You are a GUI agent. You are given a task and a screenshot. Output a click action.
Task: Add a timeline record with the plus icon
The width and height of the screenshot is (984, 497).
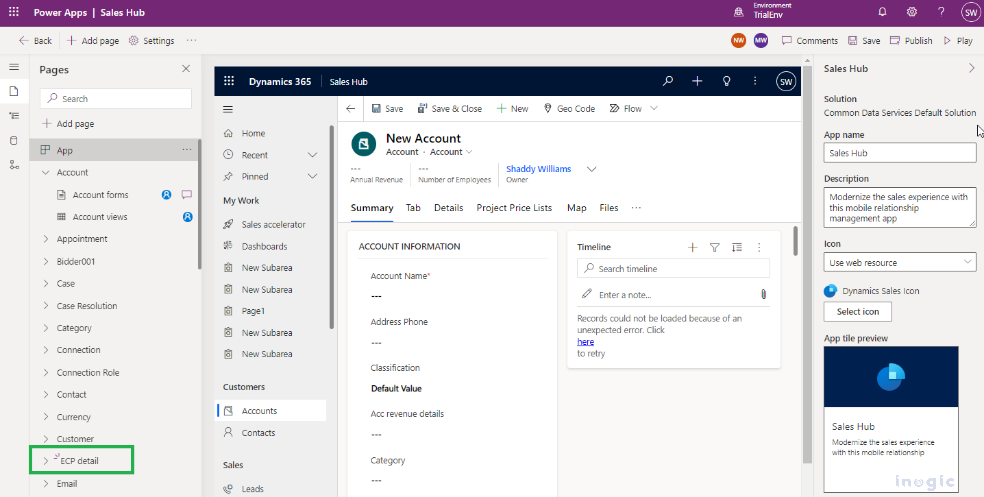(x=692, y=247)
